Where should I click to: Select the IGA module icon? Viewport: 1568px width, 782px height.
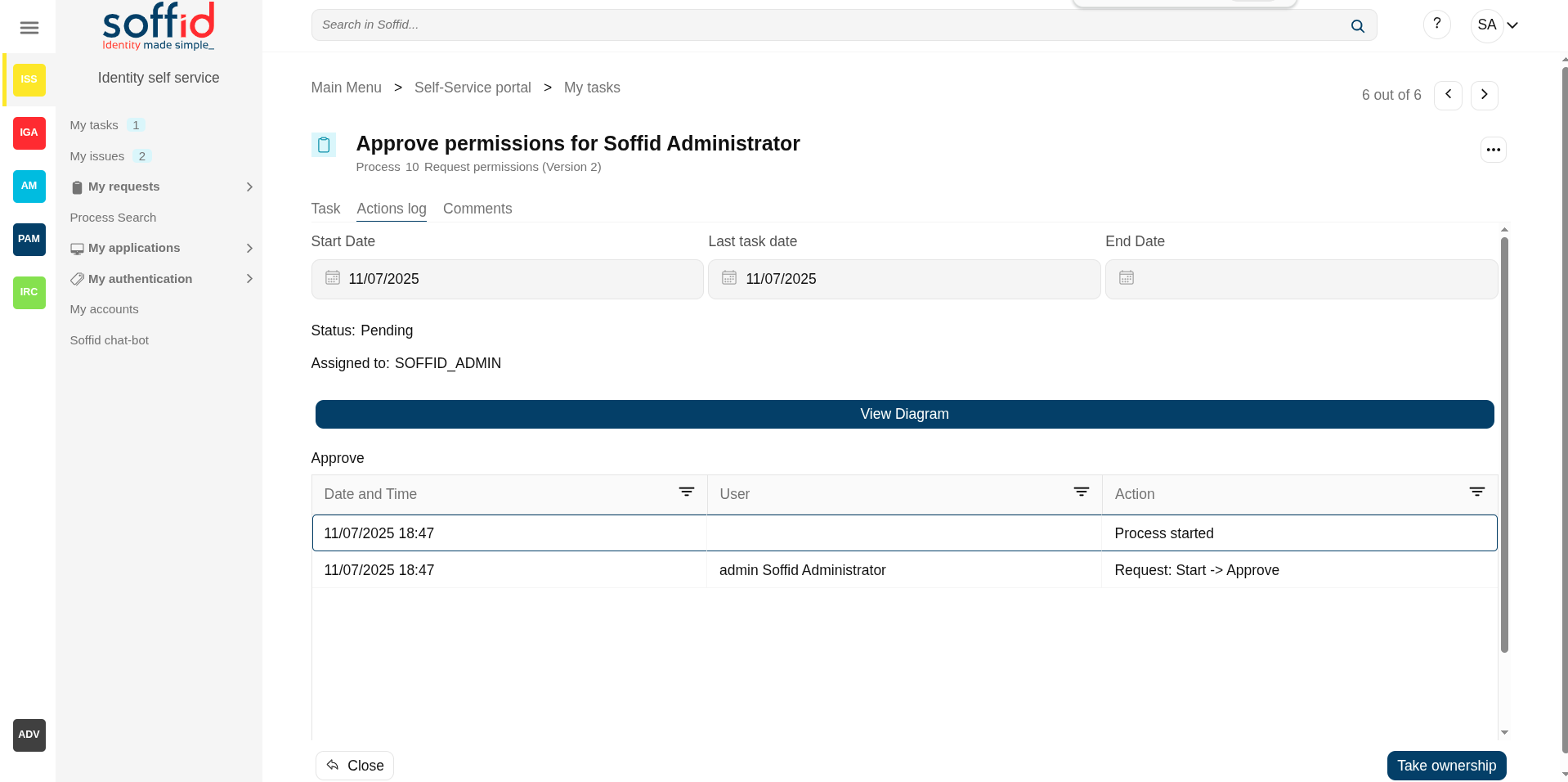[x=29, y=133]
